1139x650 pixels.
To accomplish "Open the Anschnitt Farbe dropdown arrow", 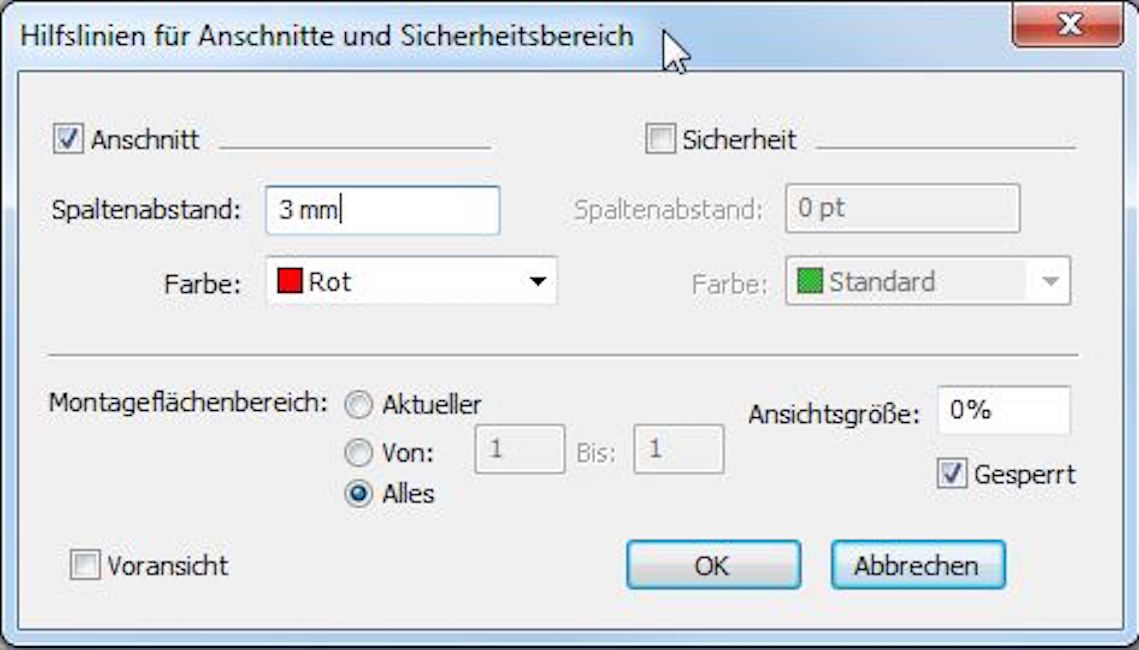I will pyautogui.click(x=538, y=282).
